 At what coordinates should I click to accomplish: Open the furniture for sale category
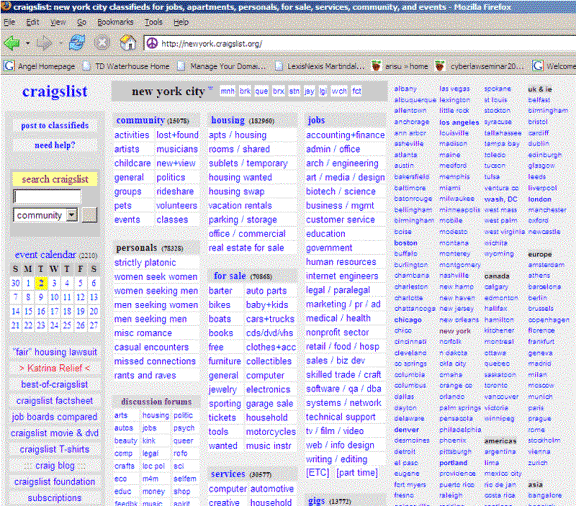click(x=224, y=361)
